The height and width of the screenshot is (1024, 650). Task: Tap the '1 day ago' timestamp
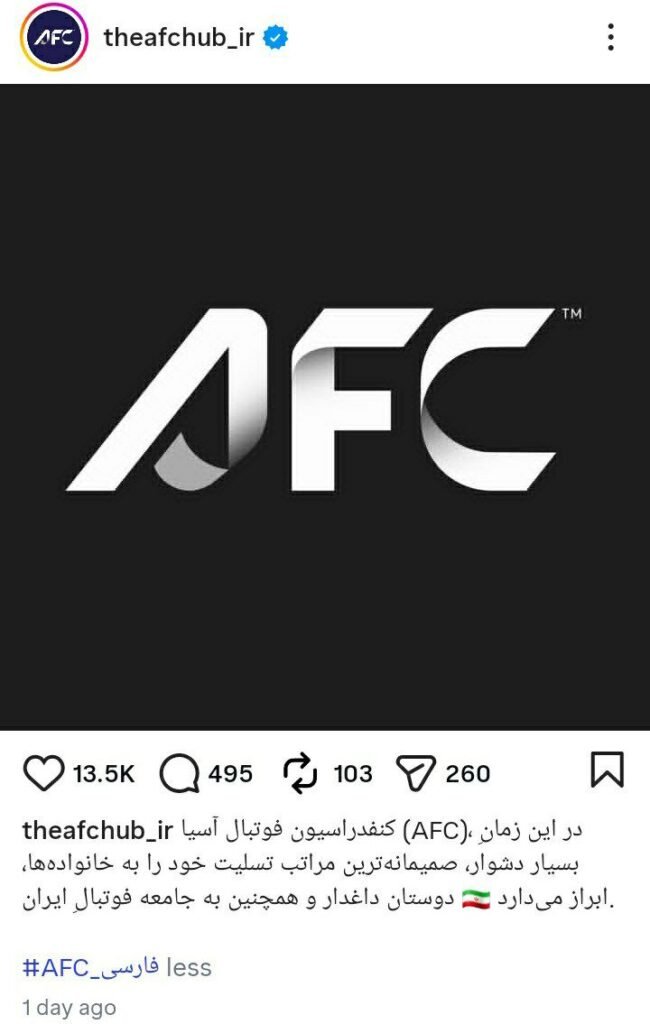(x=69, y=1008)
